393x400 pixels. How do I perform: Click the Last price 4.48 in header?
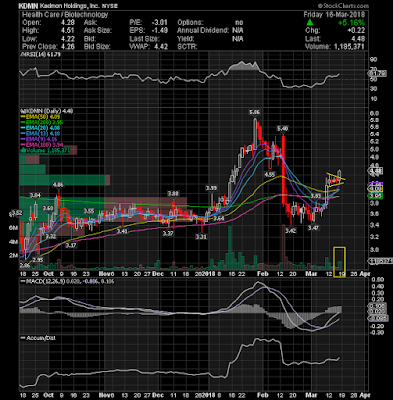358,39
